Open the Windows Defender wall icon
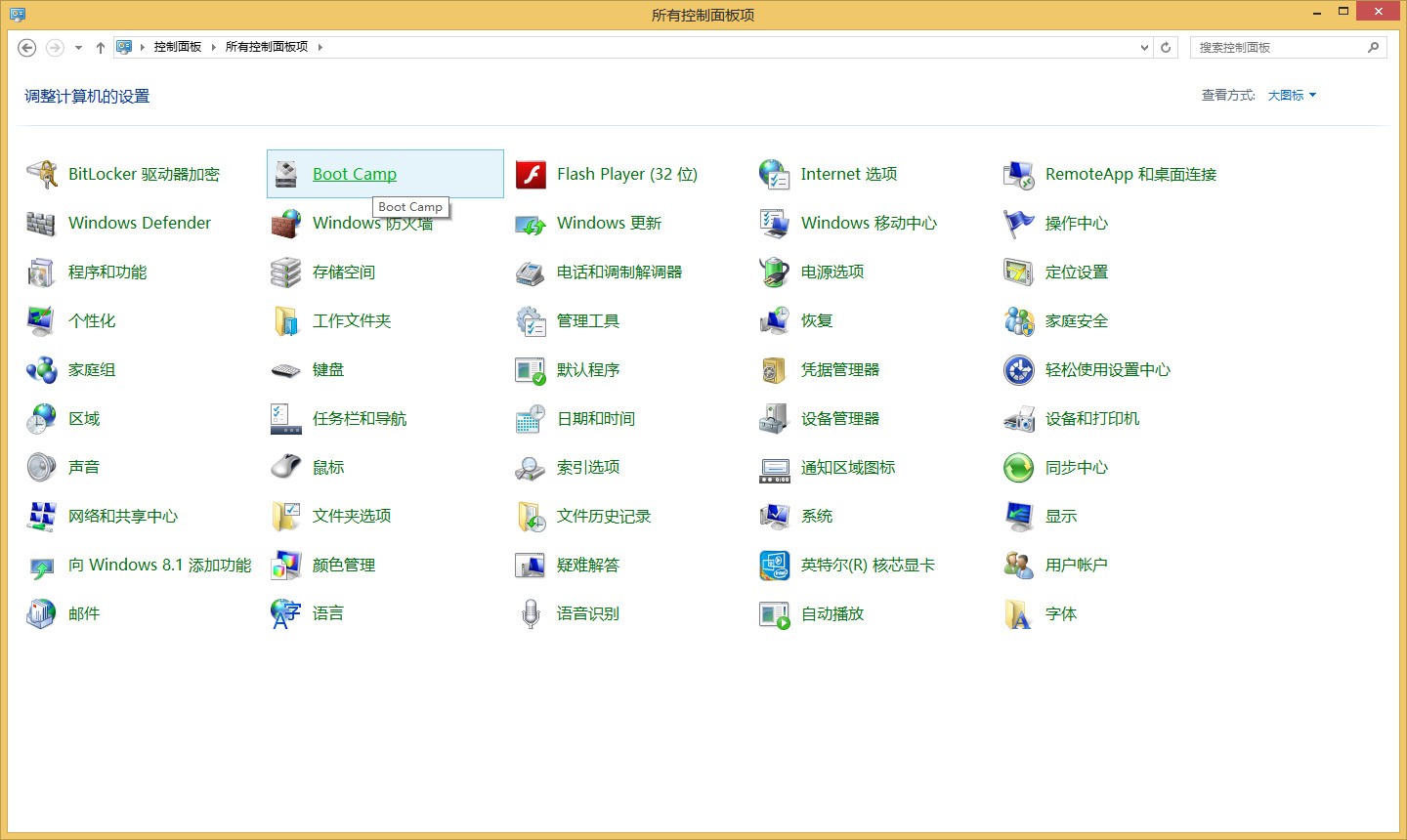Viewport: 1407px width, 840px height. 42,223
